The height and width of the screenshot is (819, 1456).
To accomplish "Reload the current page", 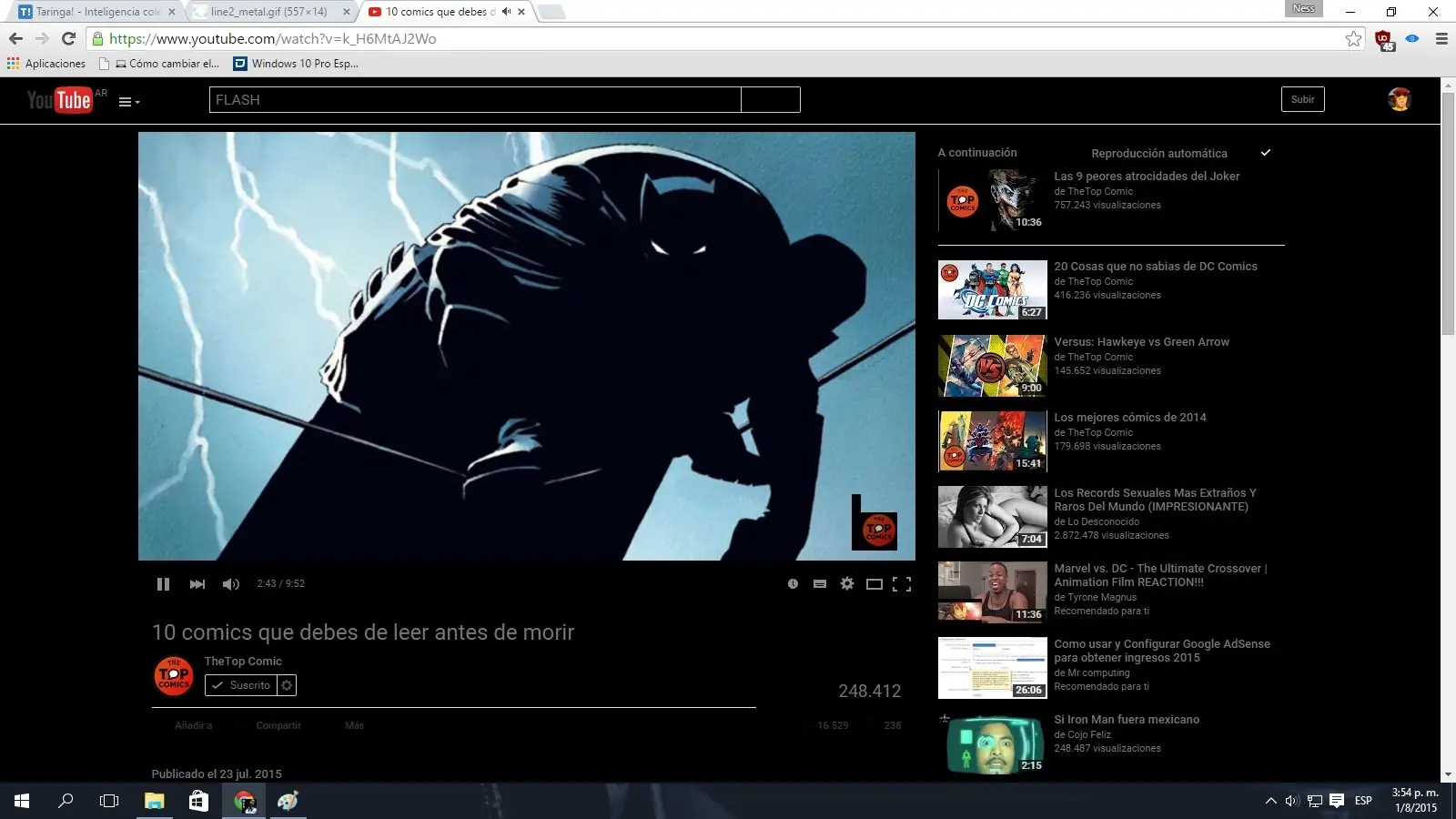I will pos(68,38).
